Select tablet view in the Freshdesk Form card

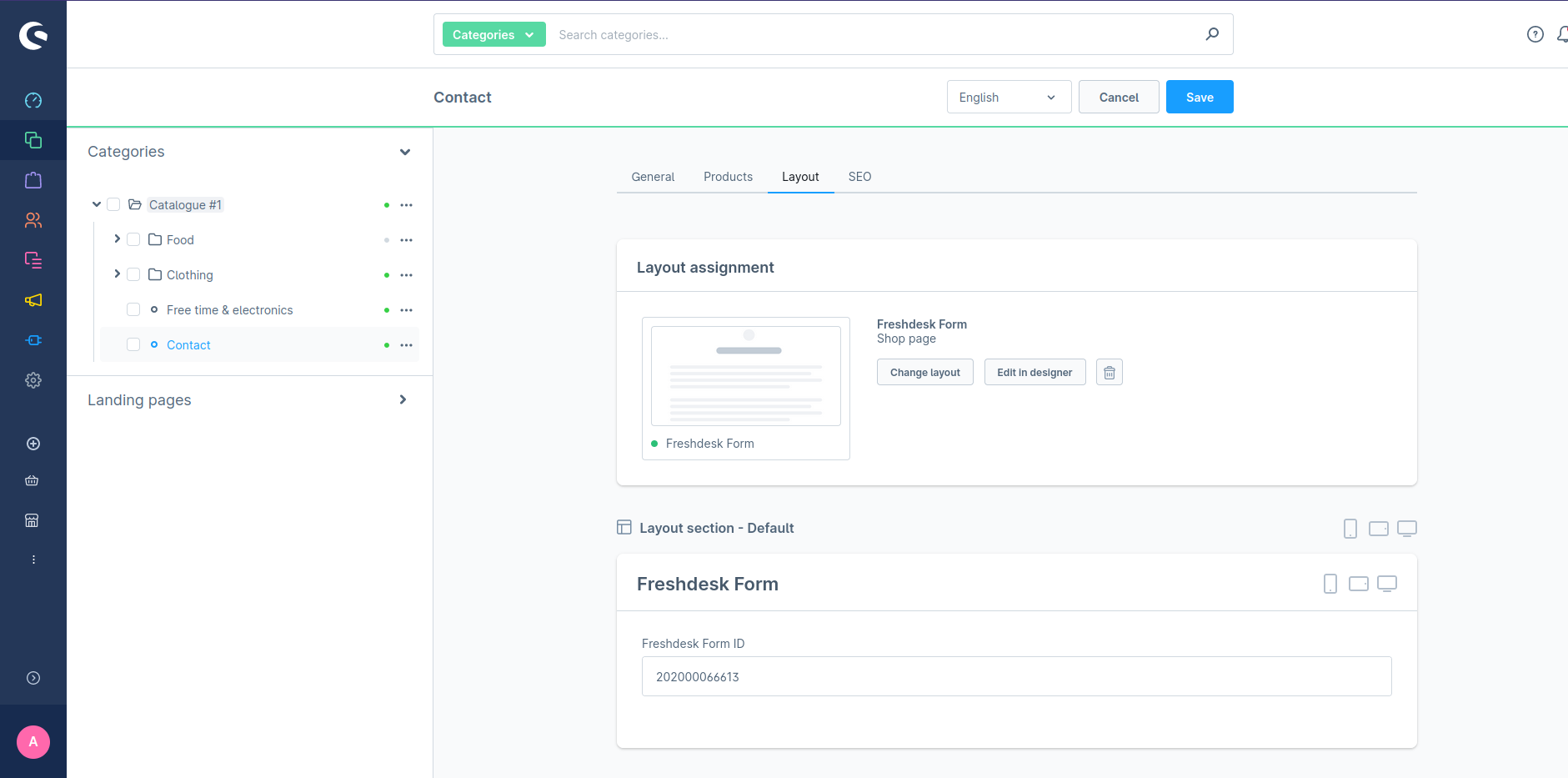click(1359, 584)
